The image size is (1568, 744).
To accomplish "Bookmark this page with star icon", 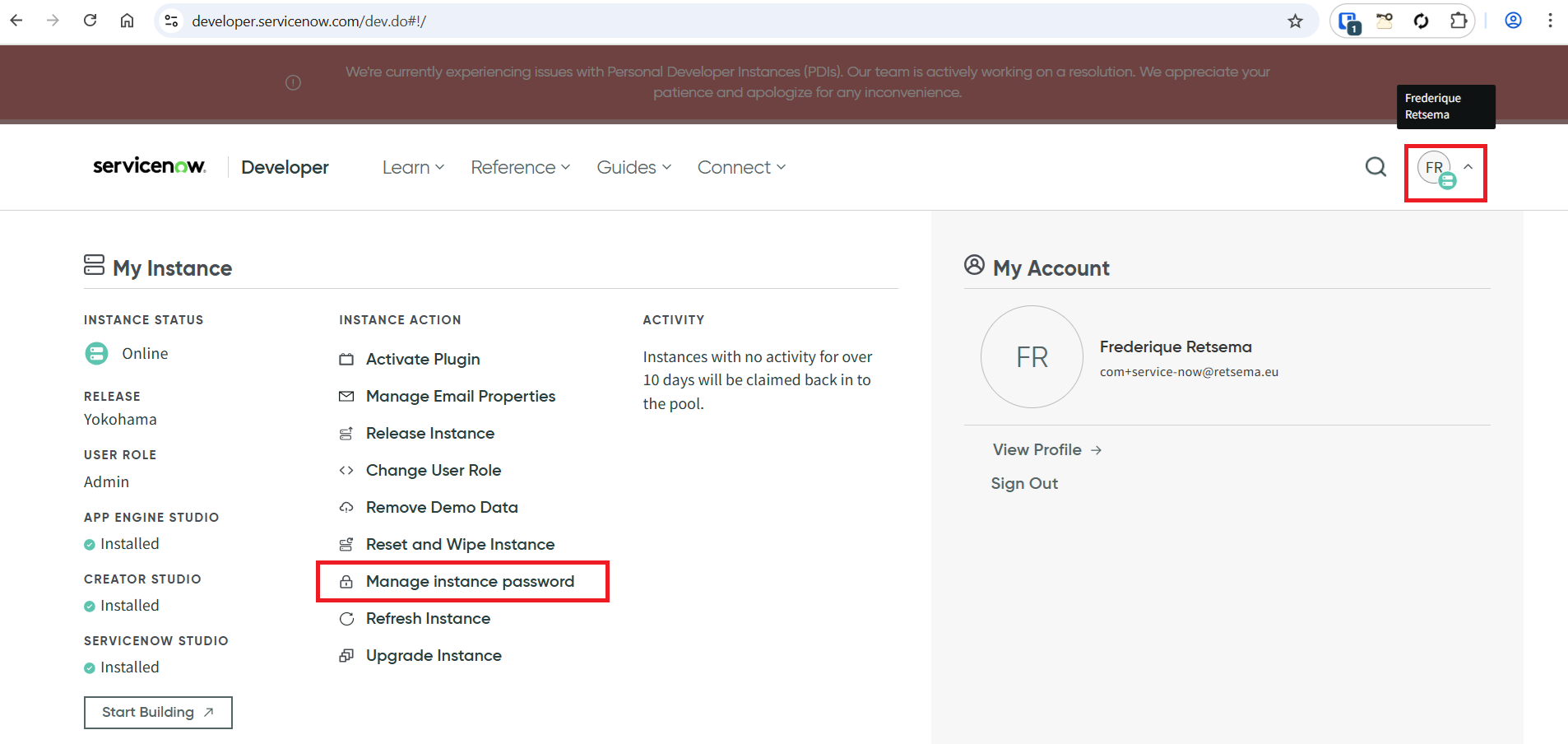I will click(x=1296, y=21).
